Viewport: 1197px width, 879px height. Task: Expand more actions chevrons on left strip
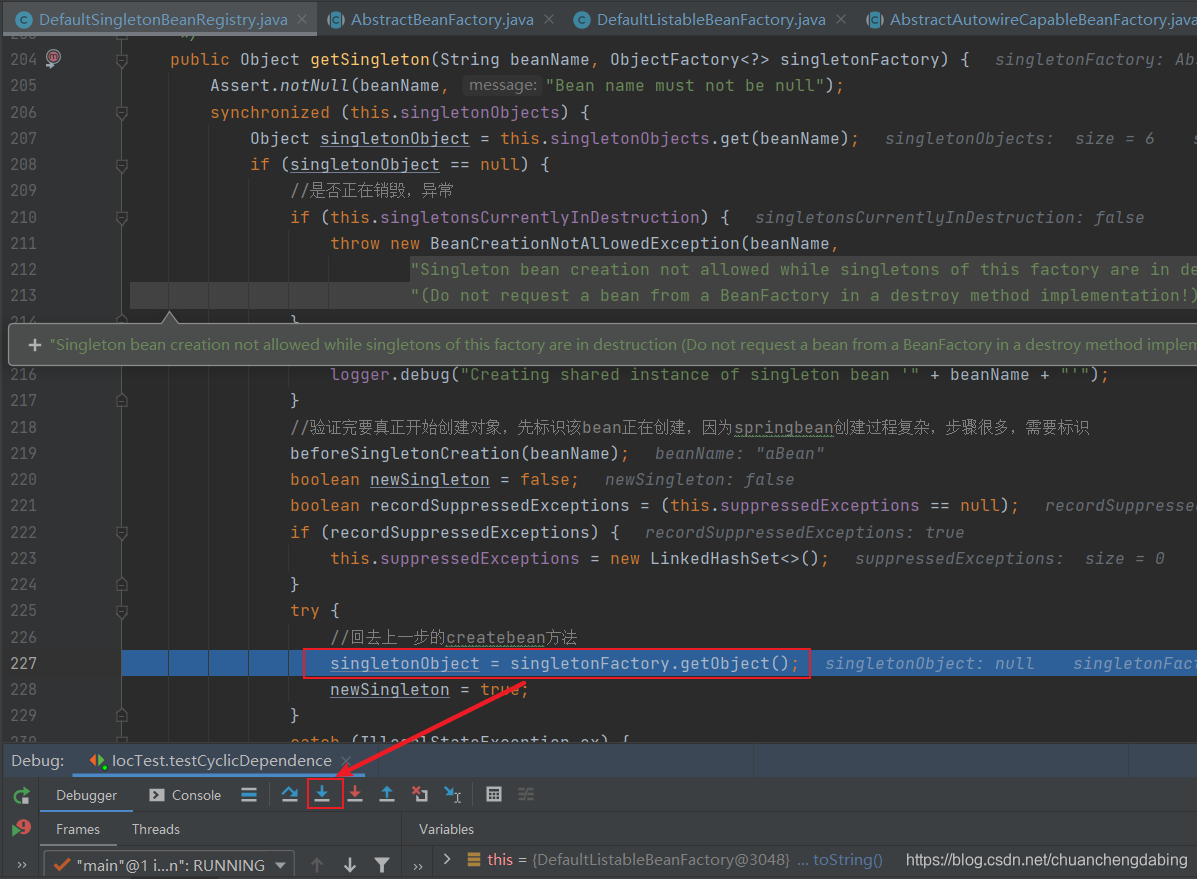point(21,865)
